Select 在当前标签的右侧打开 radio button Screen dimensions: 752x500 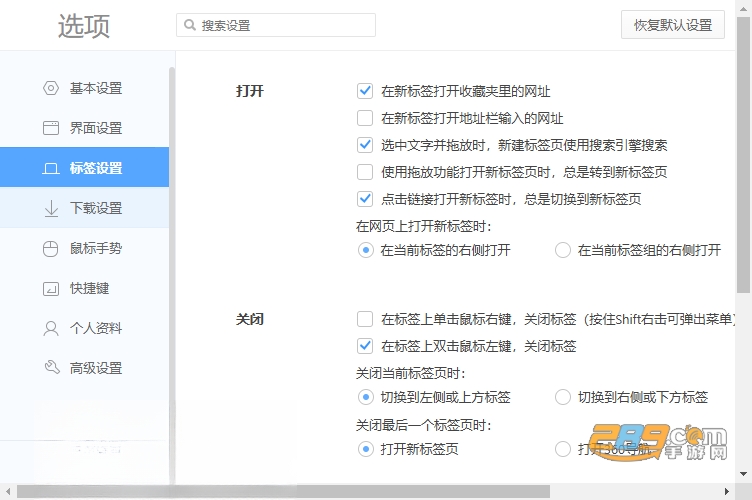[x=365, y=250]
